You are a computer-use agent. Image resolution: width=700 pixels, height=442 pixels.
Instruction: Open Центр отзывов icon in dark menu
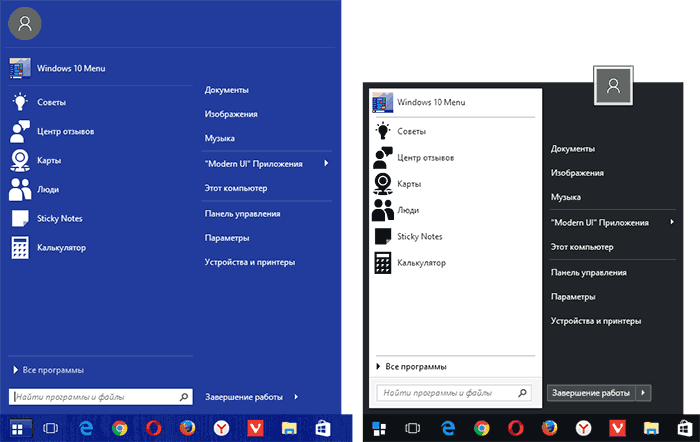(383, 157)
